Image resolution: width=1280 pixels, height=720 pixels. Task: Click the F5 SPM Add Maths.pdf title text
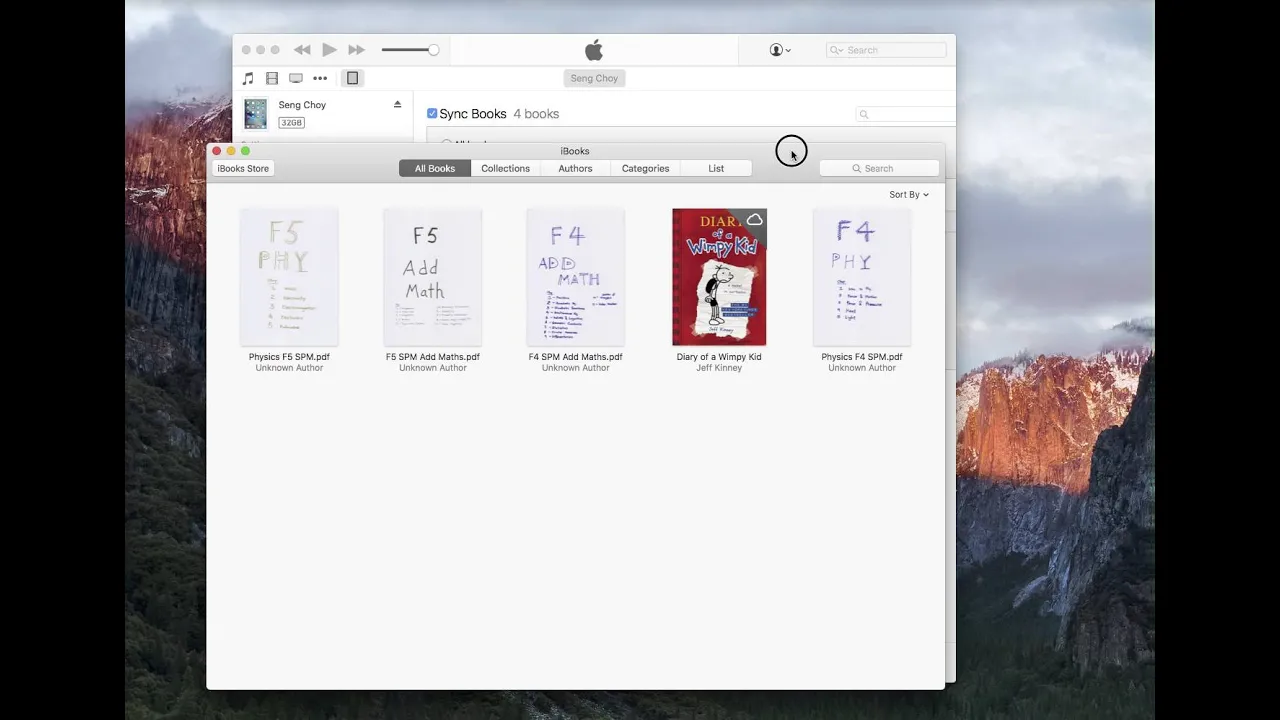click(432, 357)
